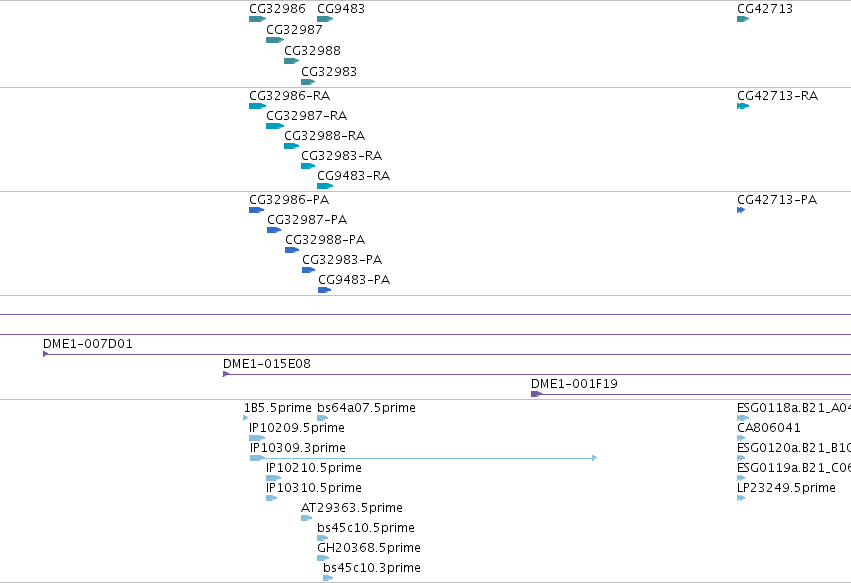Select the bs64a07.5prime EST

[322, 418]
